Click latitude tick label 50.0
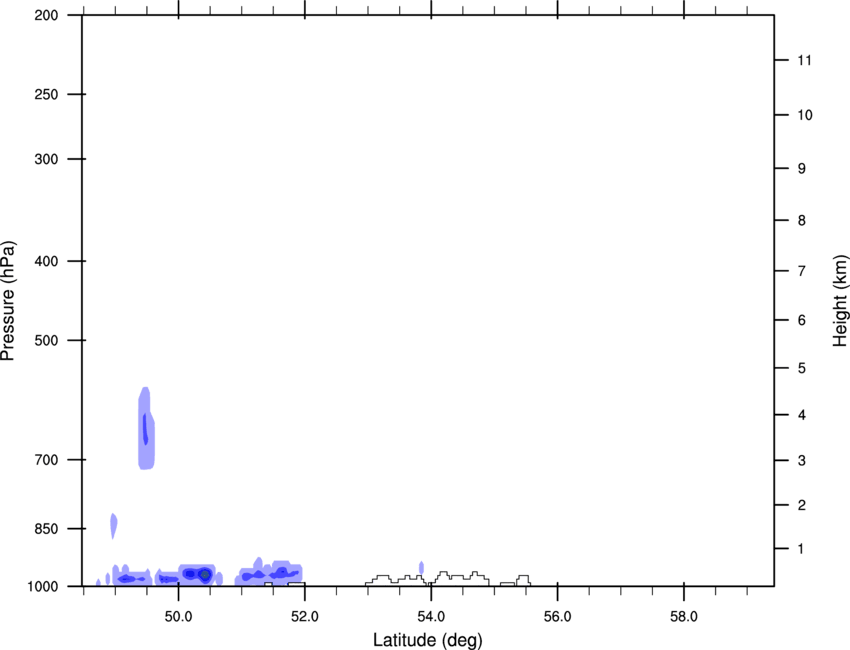 coord(178,616)
